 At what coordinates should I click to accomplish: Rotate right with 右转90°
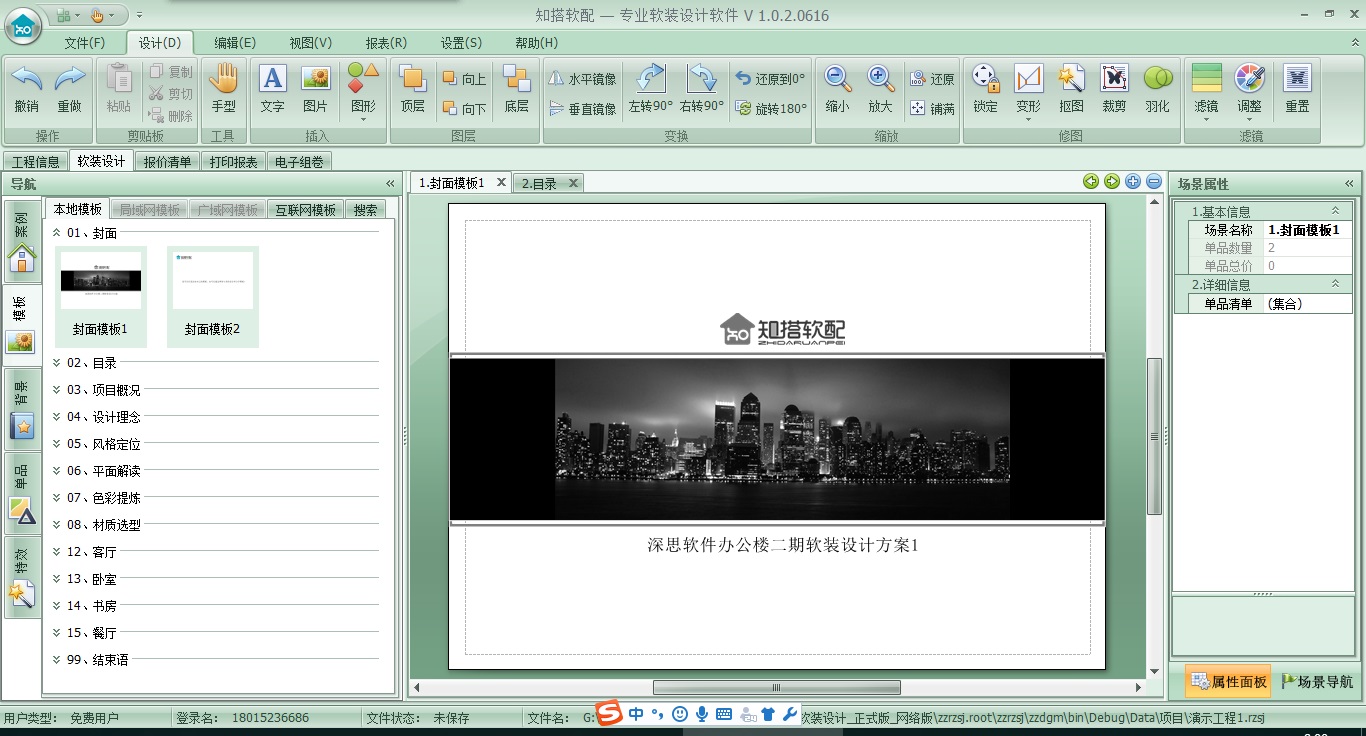(x=702, y=88)
